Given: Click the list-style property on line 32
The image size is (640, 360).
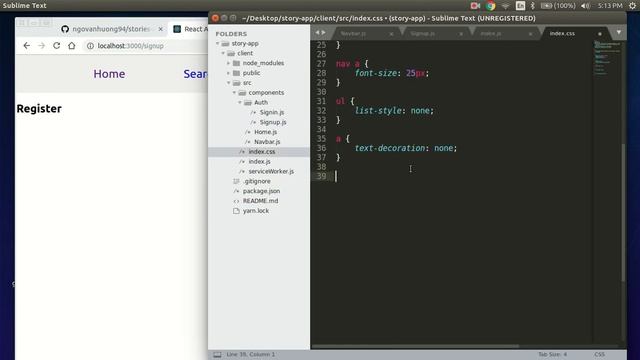Looking at the screenshot, I should pyautogui.click(x=378, y=111).
